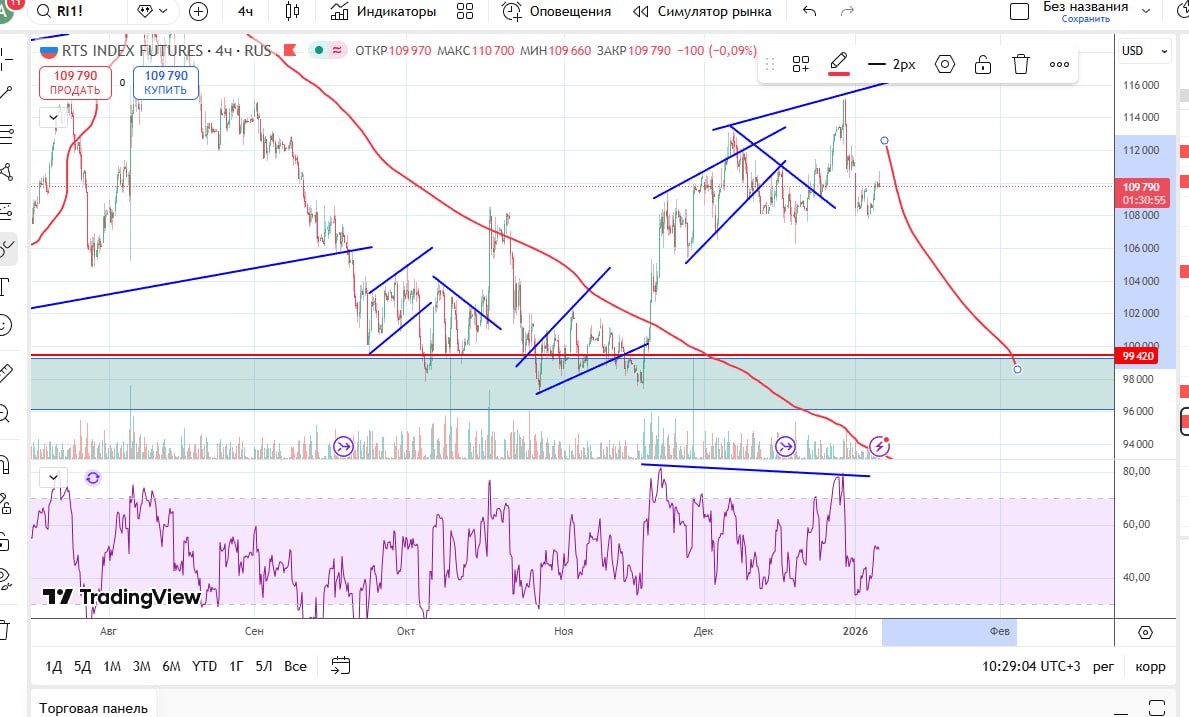Open indicator templates grid icon in top toolbar
The image size is (1189, 717).
(x=465, y=11)
